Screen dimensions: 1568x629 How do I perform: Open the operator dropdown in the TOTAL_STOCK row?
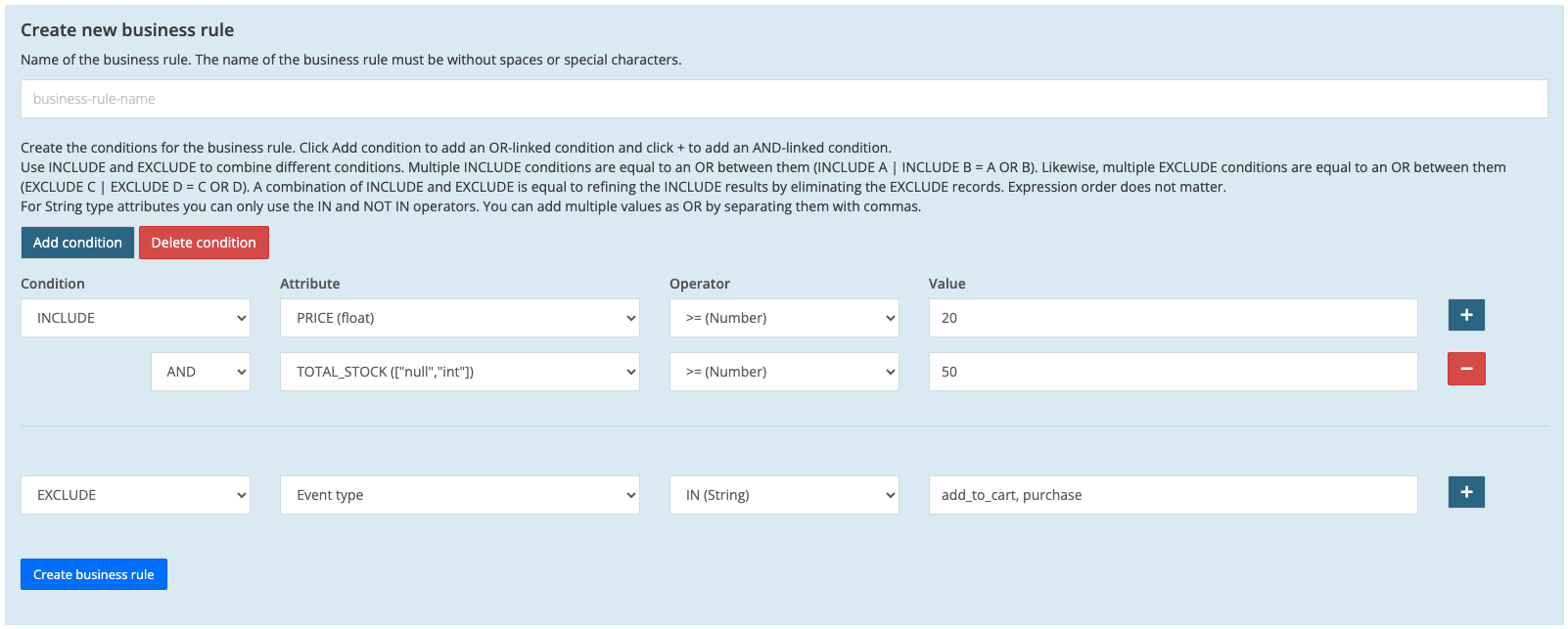pos(783,372)
